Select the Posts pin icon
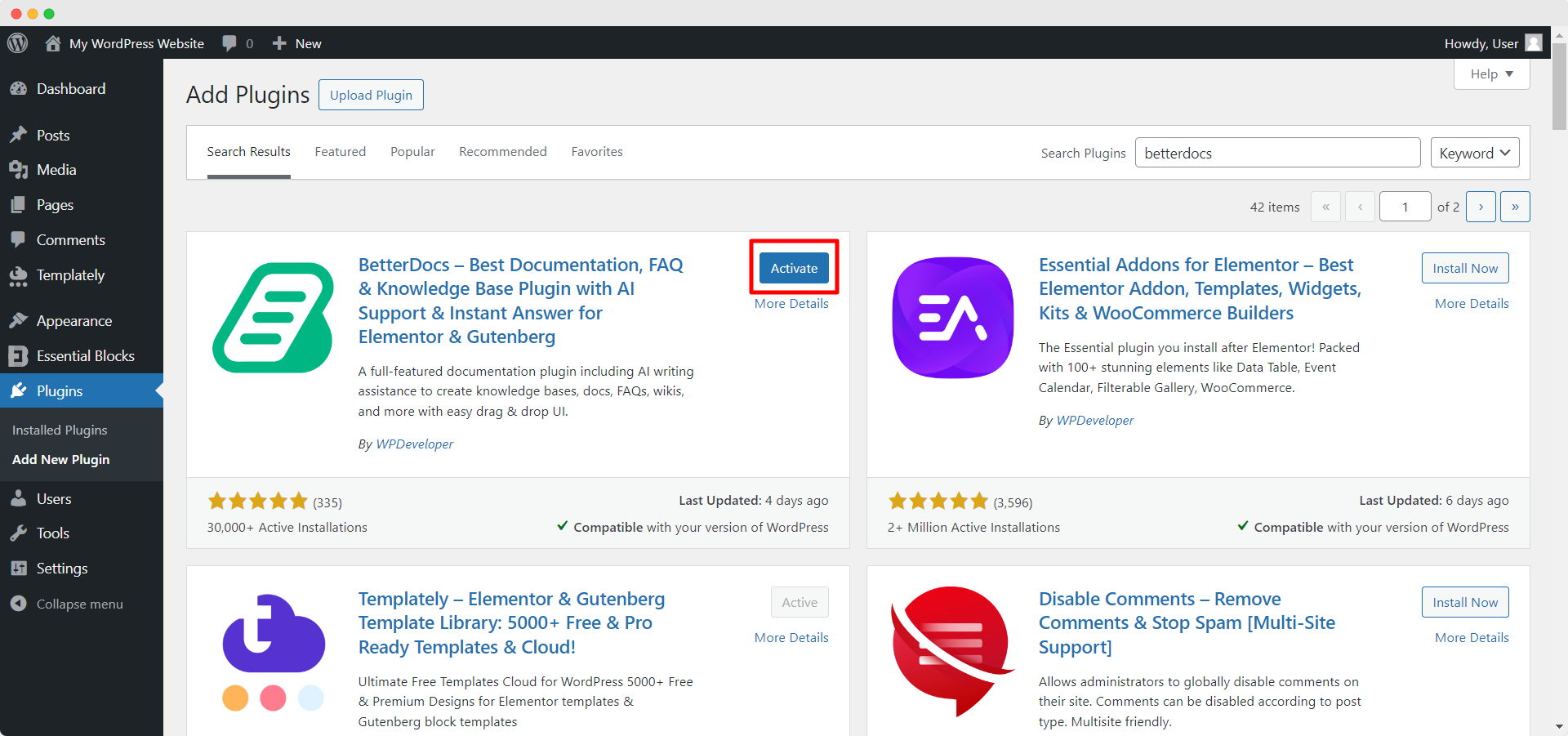1568x736 pixels. [x=19, y=135]
